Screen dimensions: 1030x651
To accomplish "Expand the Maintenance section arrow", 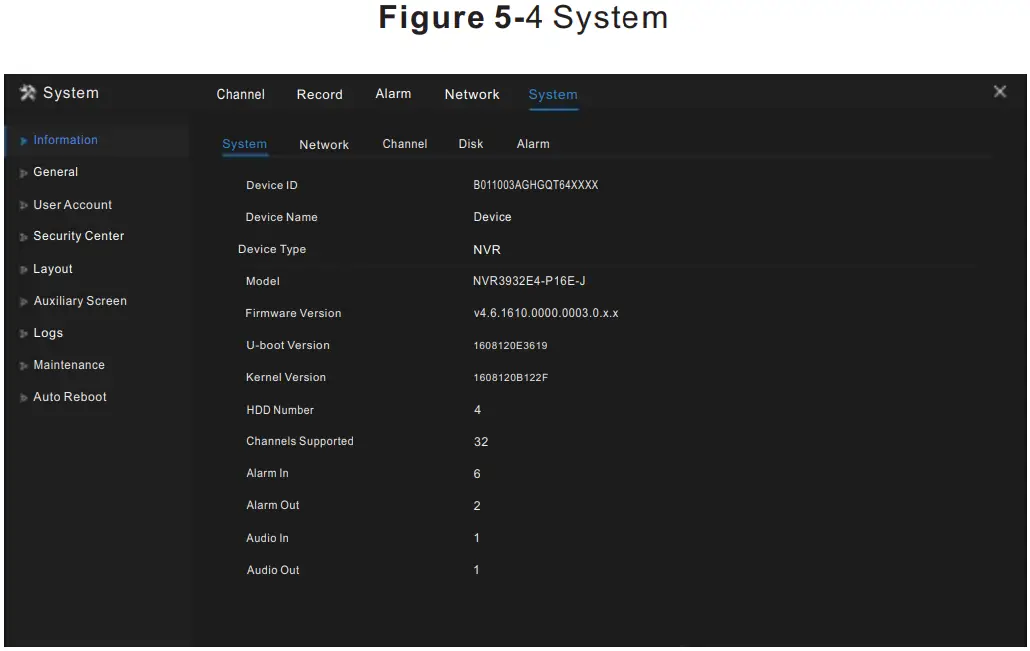I will pyautogui.click(x=22, y=364).
